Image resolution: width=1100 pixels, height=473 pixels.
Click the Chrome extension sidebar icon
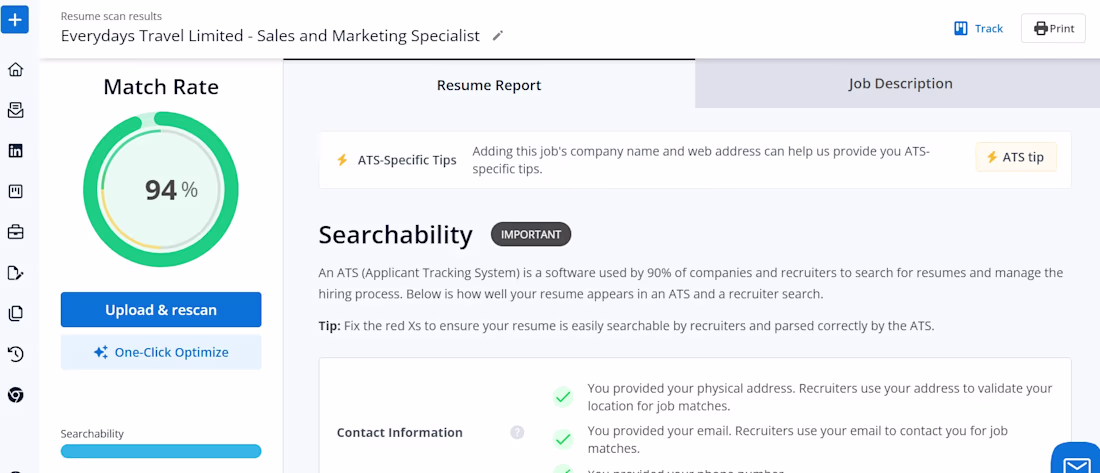15,395
